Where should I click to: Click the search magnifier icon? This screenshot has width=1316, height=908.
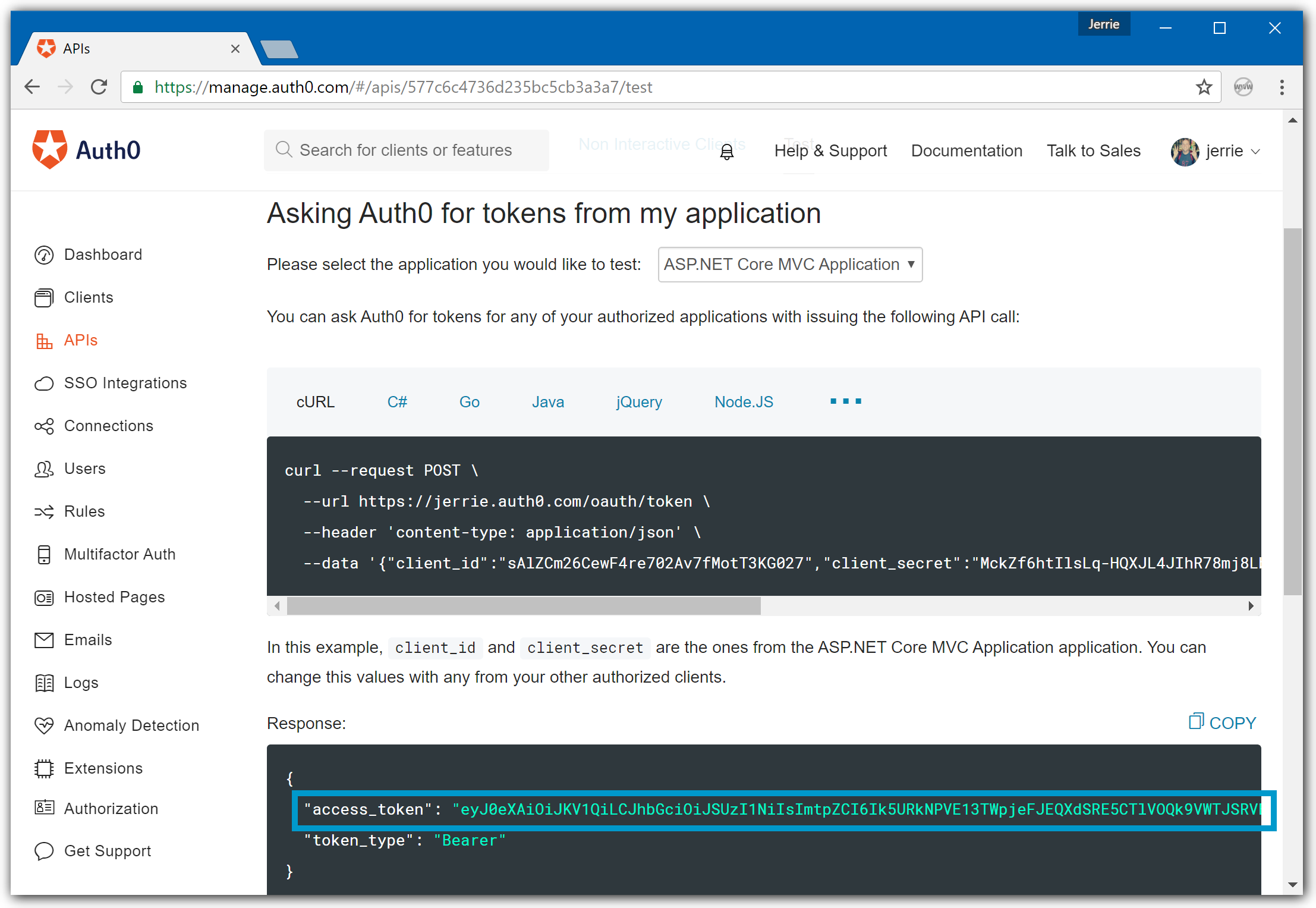[x=284, y=150]
